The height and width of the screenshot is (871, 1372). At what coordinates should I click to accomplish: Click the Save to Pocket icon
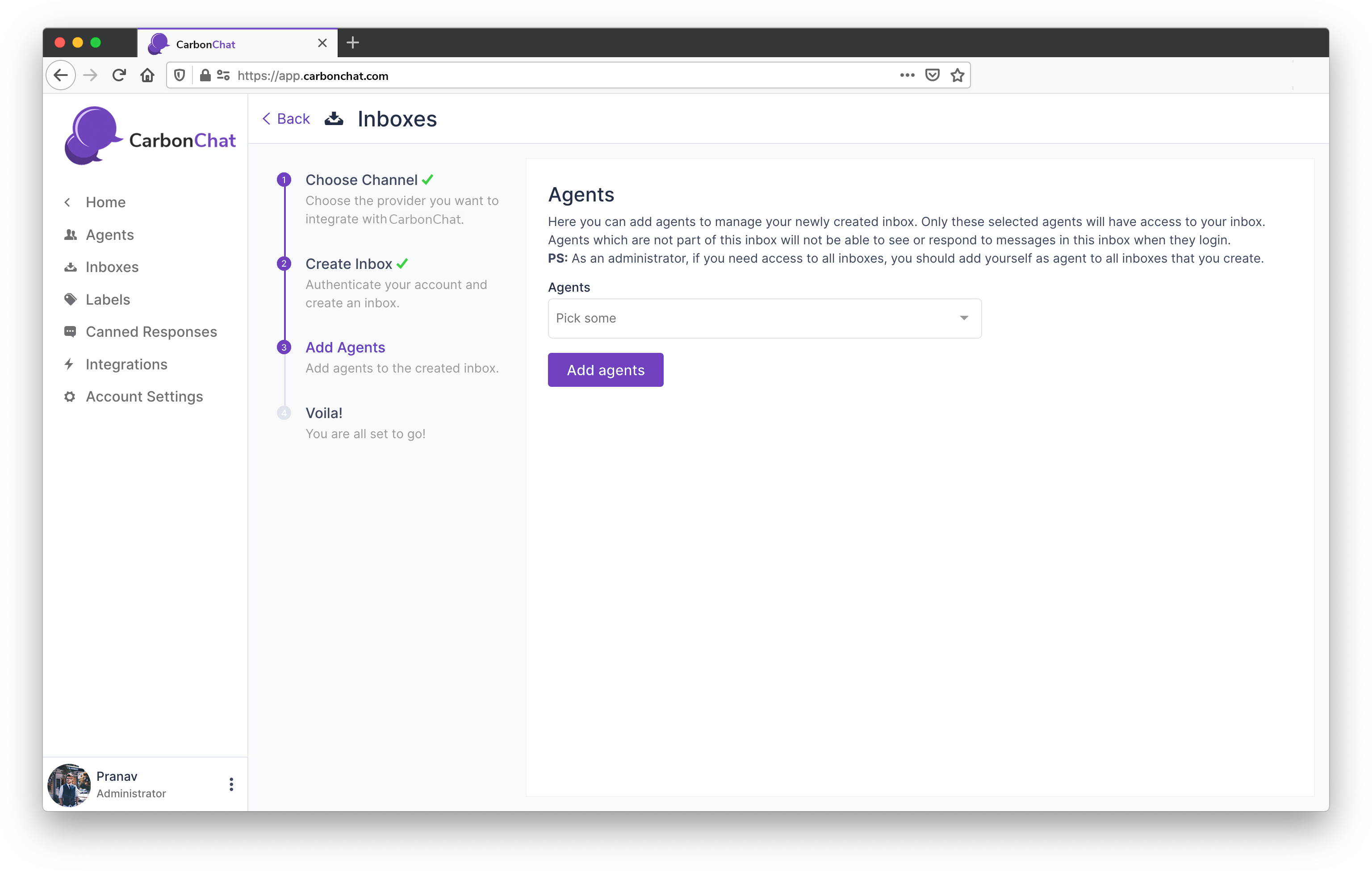[x=932, y=75]
